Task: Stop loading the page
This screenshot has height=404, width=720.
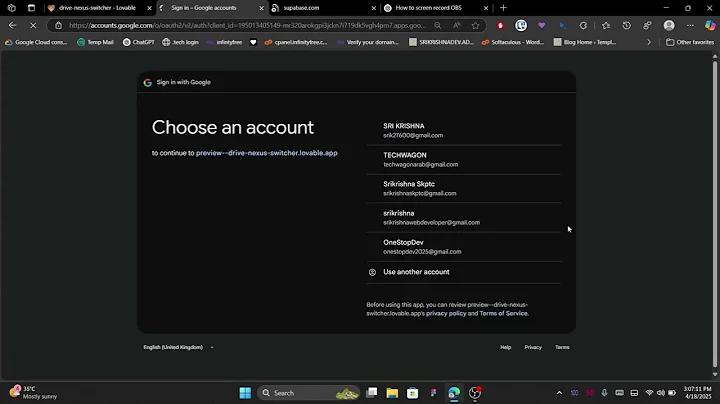Action: click(33, 26)
